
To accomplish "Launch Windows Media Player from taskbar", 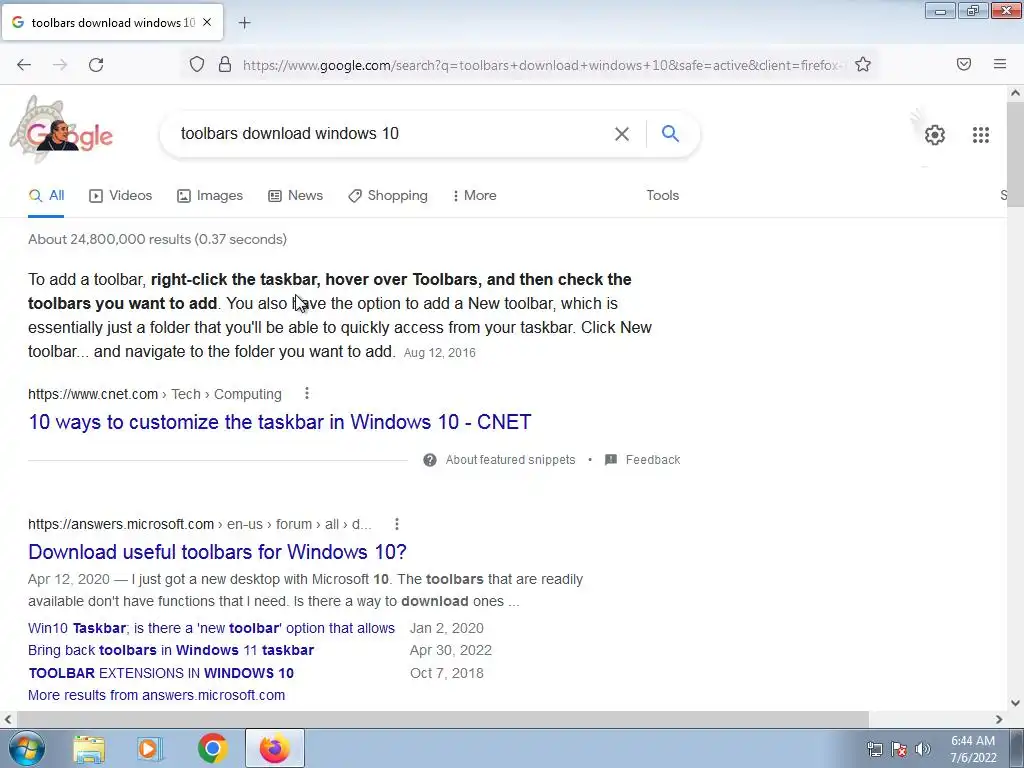I will pos(150,748).
